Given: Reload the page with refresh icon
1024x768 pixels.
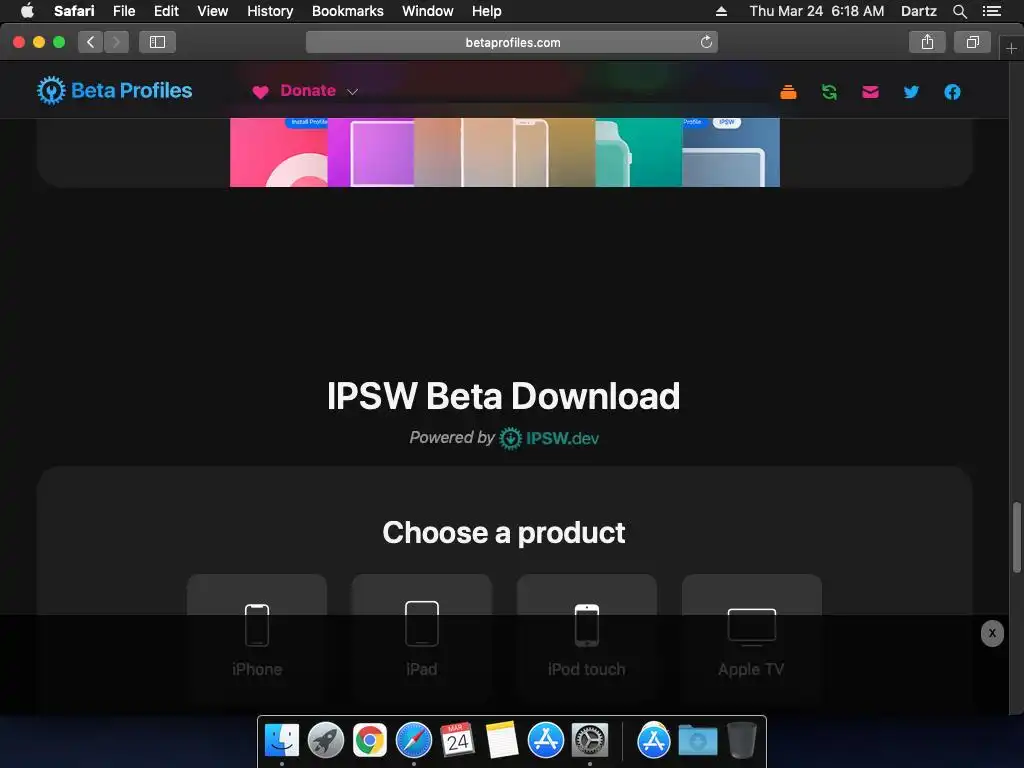Looking at the screenshot, I should pyautogui.click(x=706, y=42).
